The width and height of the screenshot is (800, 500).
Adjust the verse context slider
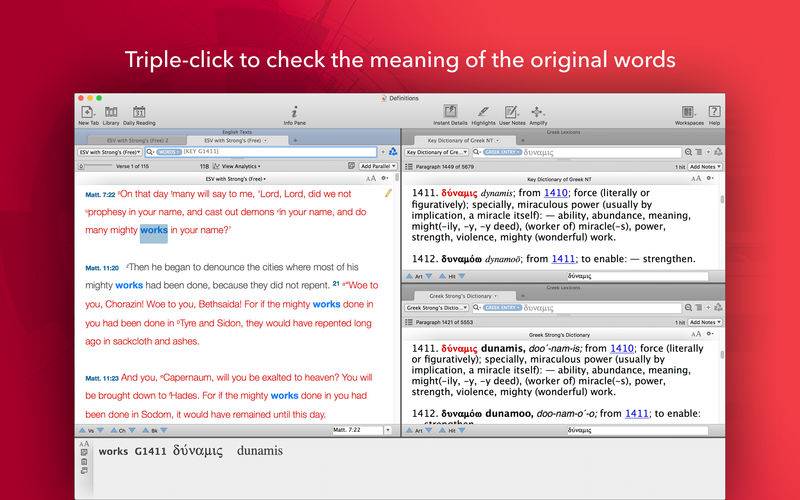click(95, 166)
